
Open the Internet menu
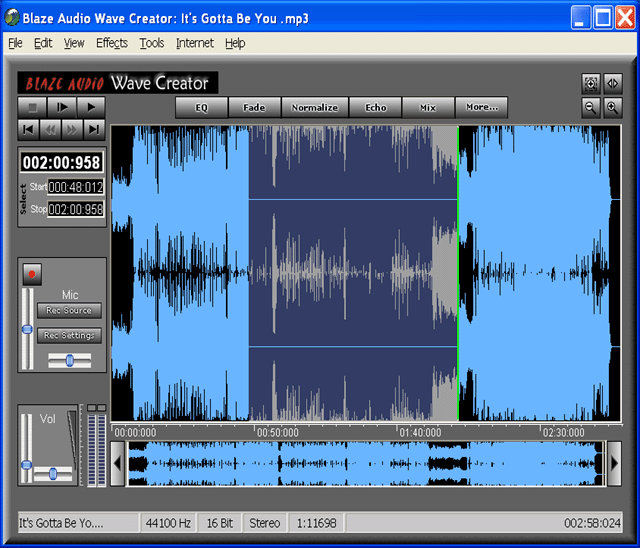point(195,43)
